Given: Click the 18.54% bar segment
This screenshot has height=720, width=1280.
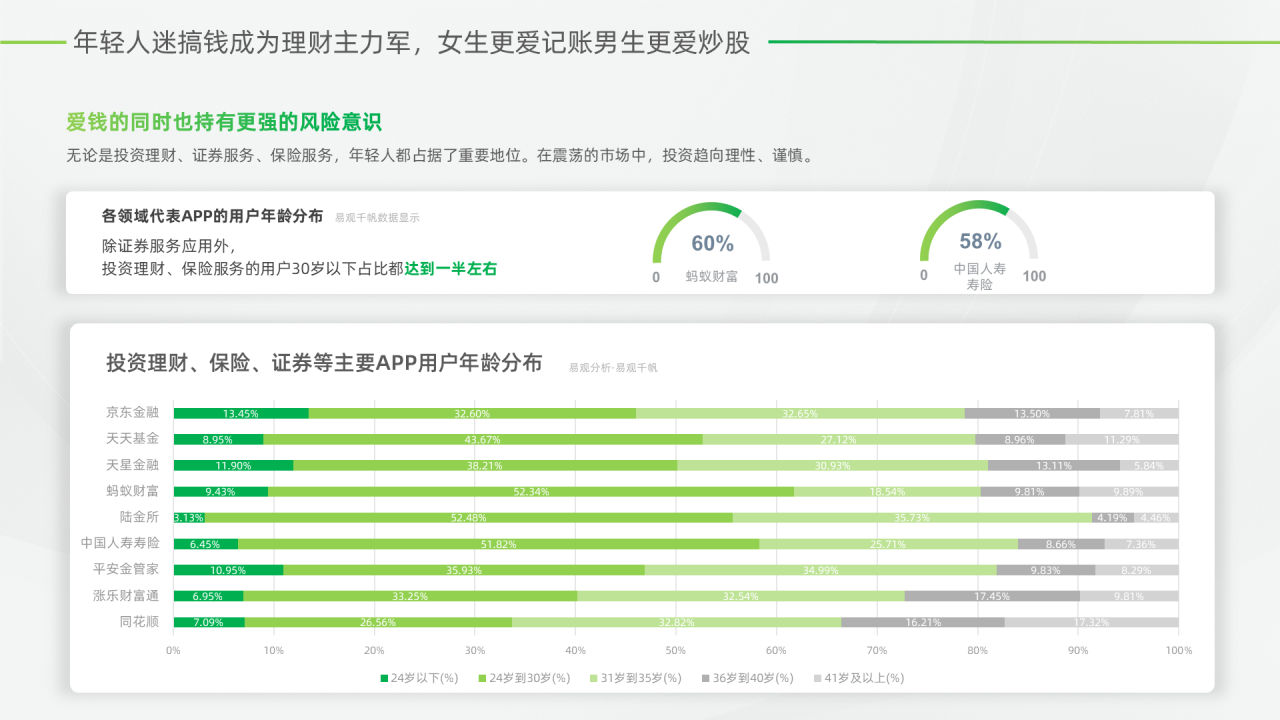Looking at the screenshot, I should click(x=887, y=491).
